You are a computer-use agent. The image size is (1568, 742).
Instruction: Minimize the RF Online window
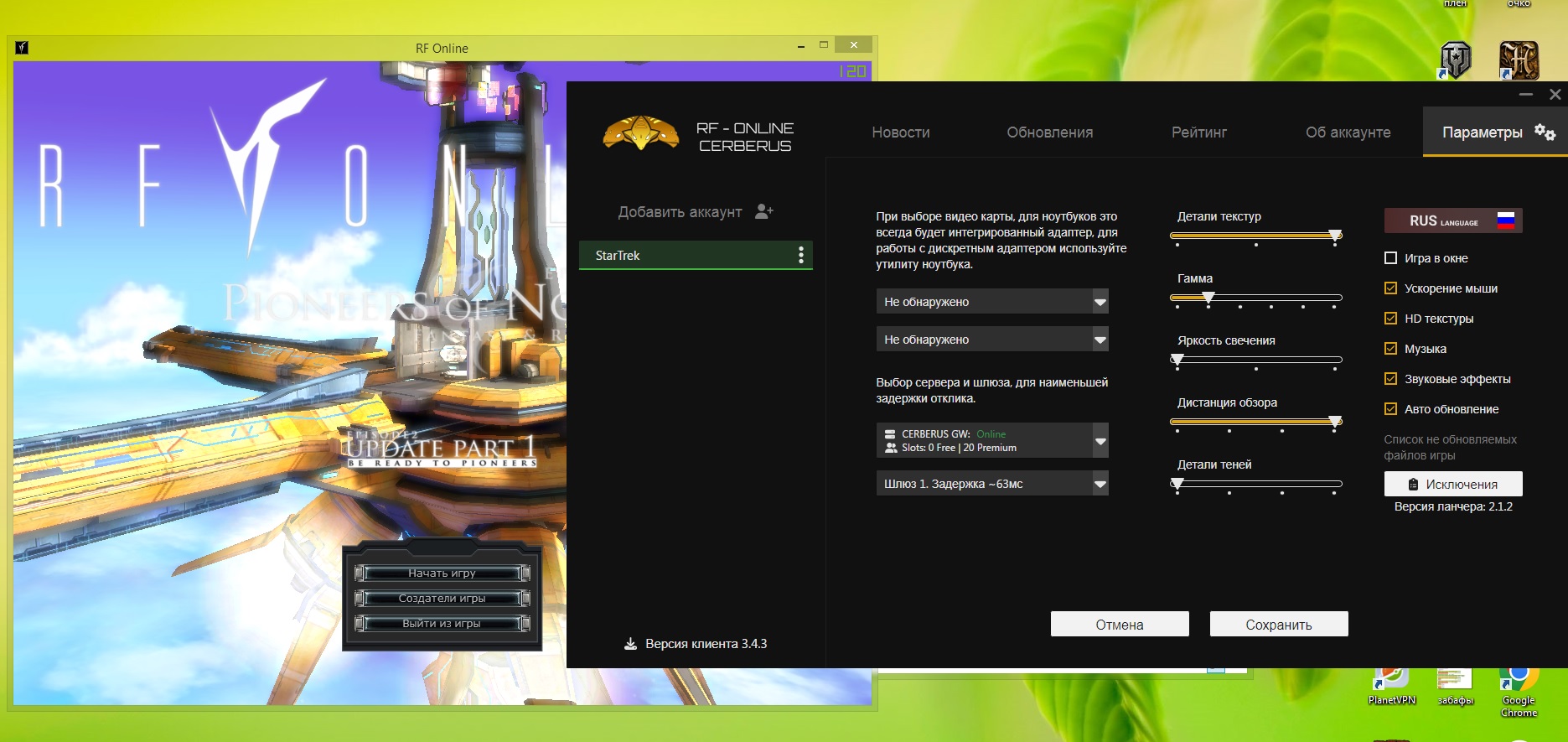(801, 45)
